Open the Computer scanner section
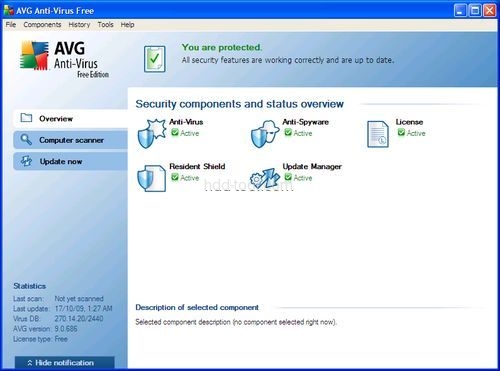500x371 pixels. click(x=71, y=140)
